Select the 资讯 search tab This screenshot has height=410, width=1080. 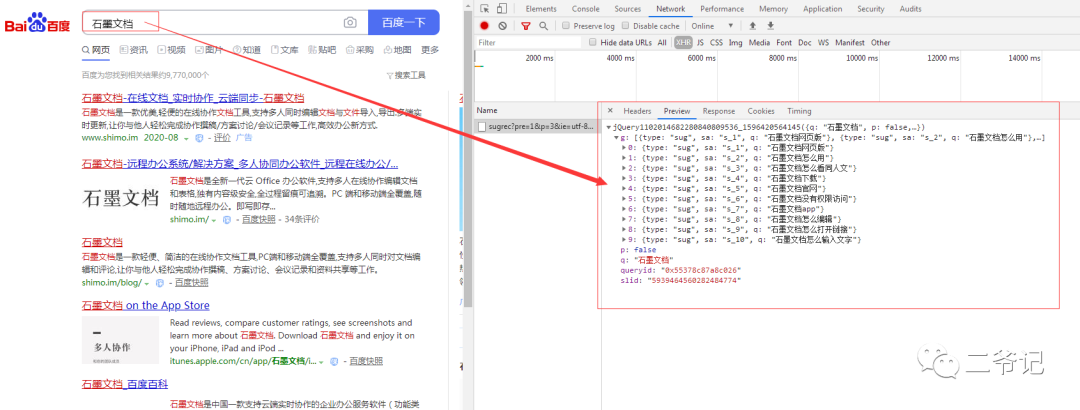(134, 50)
